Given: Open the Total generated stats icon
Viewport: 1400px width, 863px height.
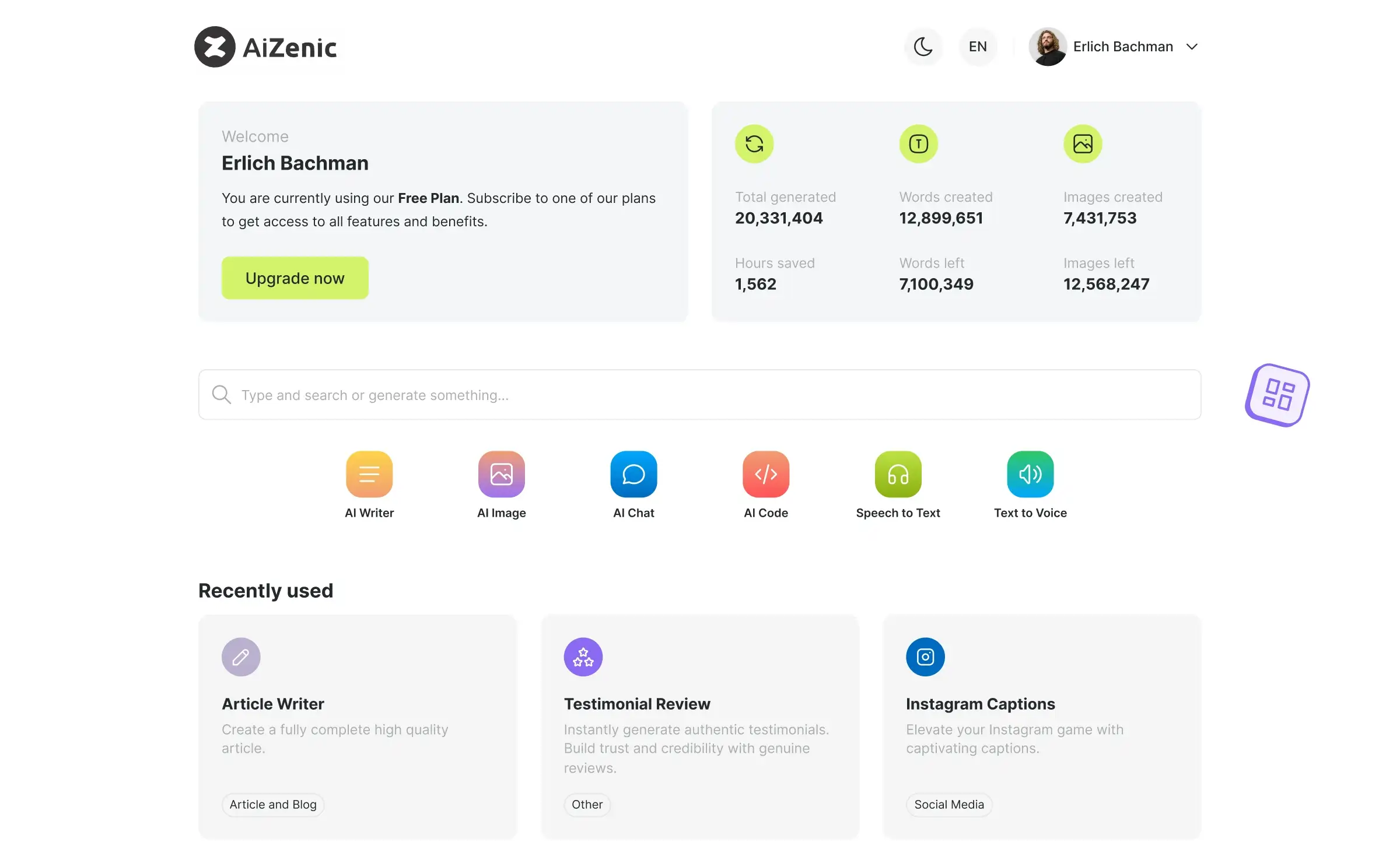Looking at the screenshot, I should 754,144.
